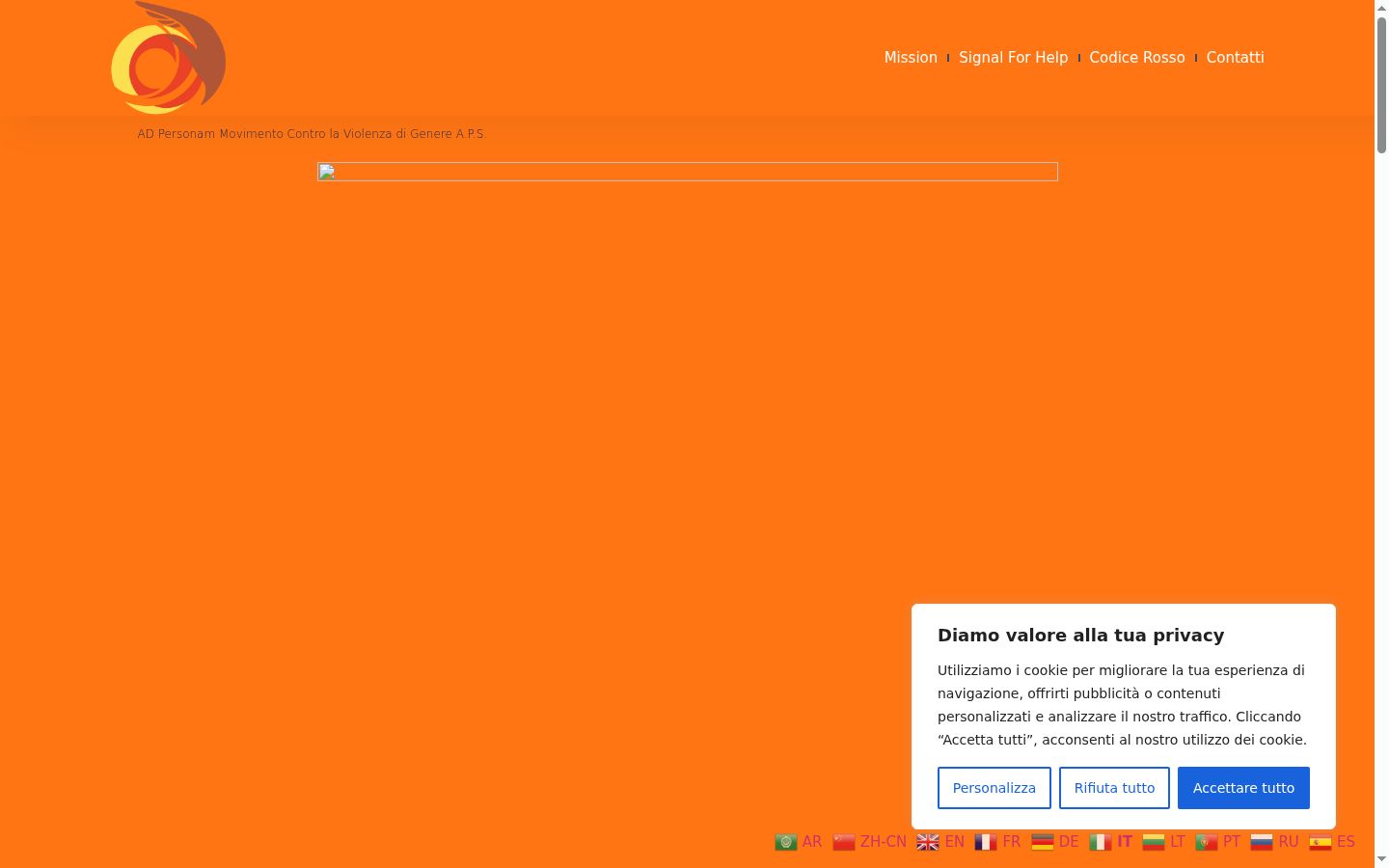
Task: Accept cookies with Accettare tutto
Action: coord(1243,788)
